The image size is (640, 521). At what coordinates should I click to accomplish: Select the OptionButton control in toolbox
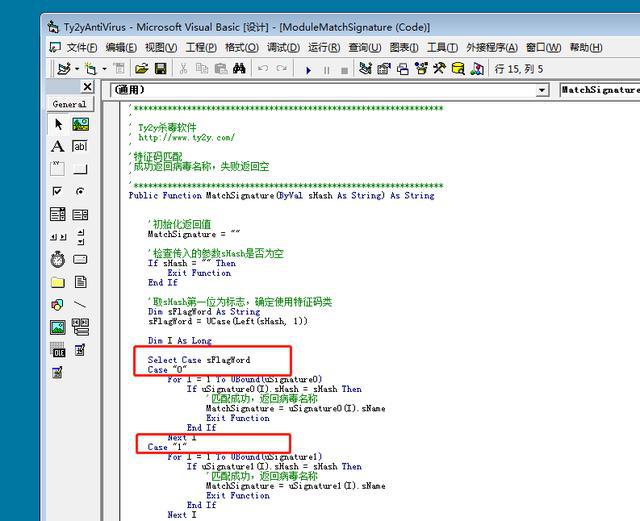(x=80, y=191)
